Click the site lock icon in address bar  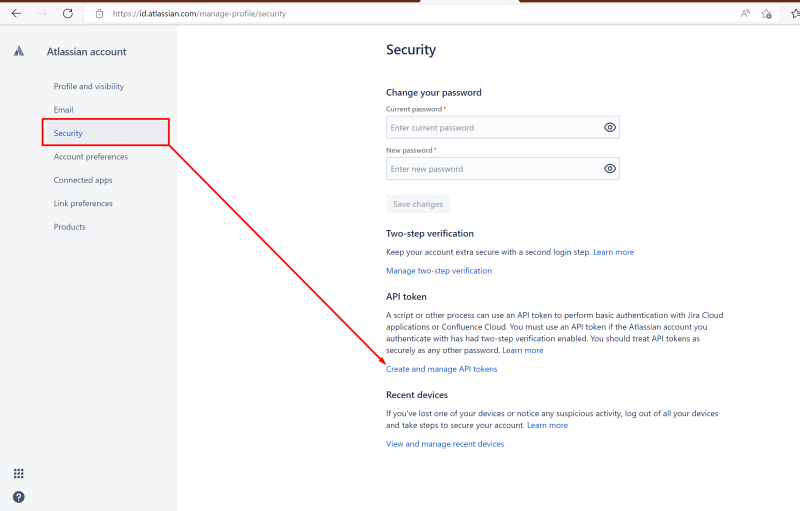99,13
